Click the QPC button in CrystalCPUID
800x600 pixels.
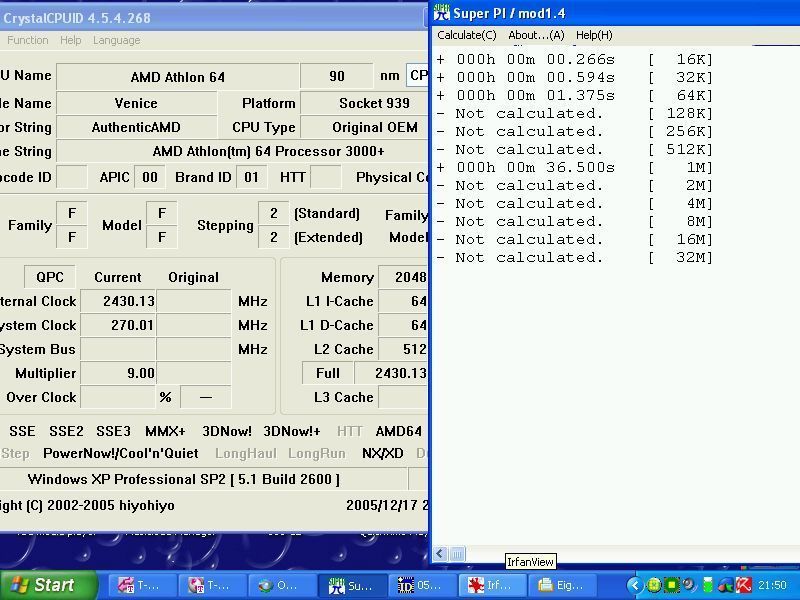pos(50,277)
